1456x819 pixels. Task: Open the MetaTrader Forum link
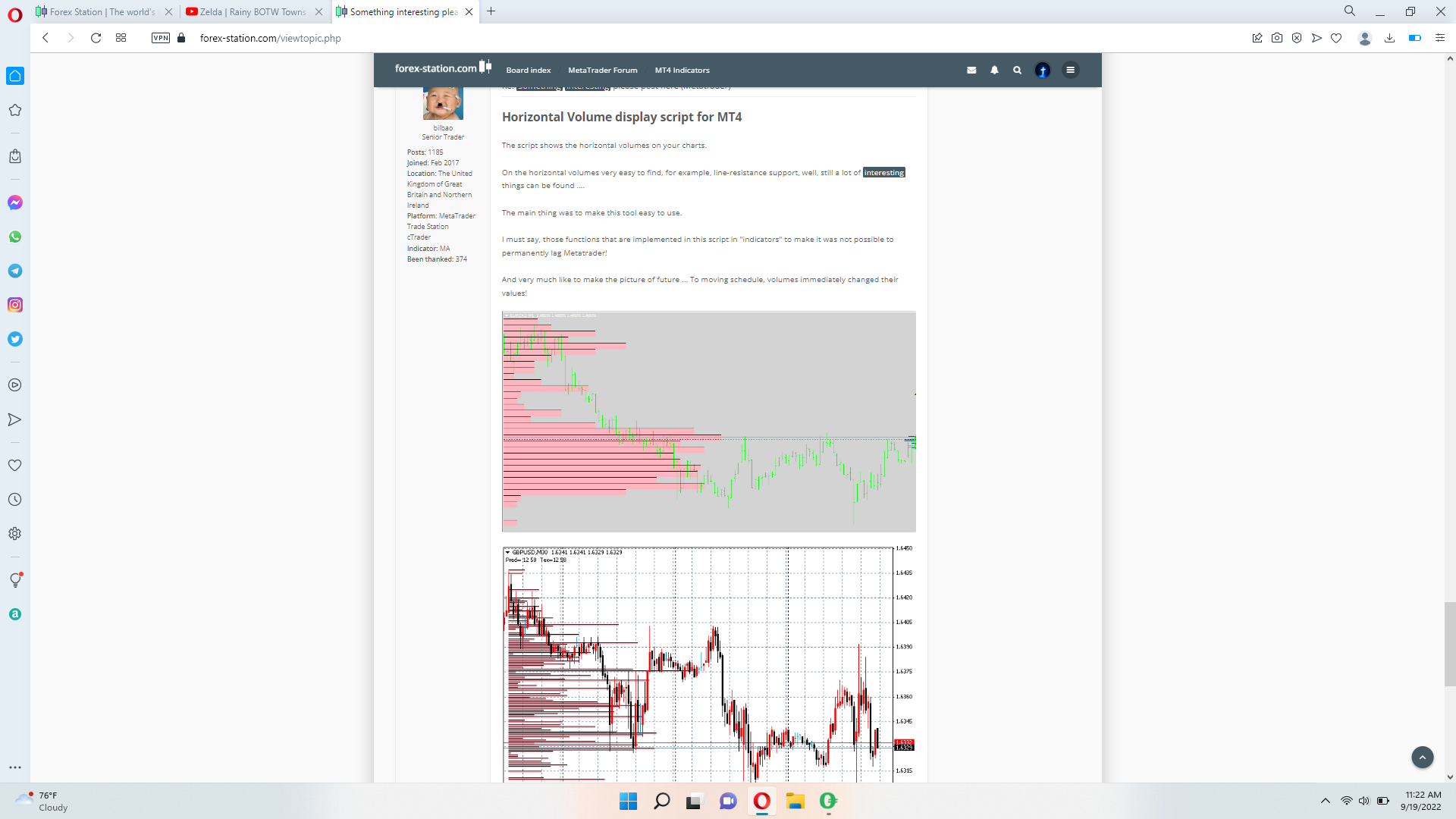(x=602, y=70)
